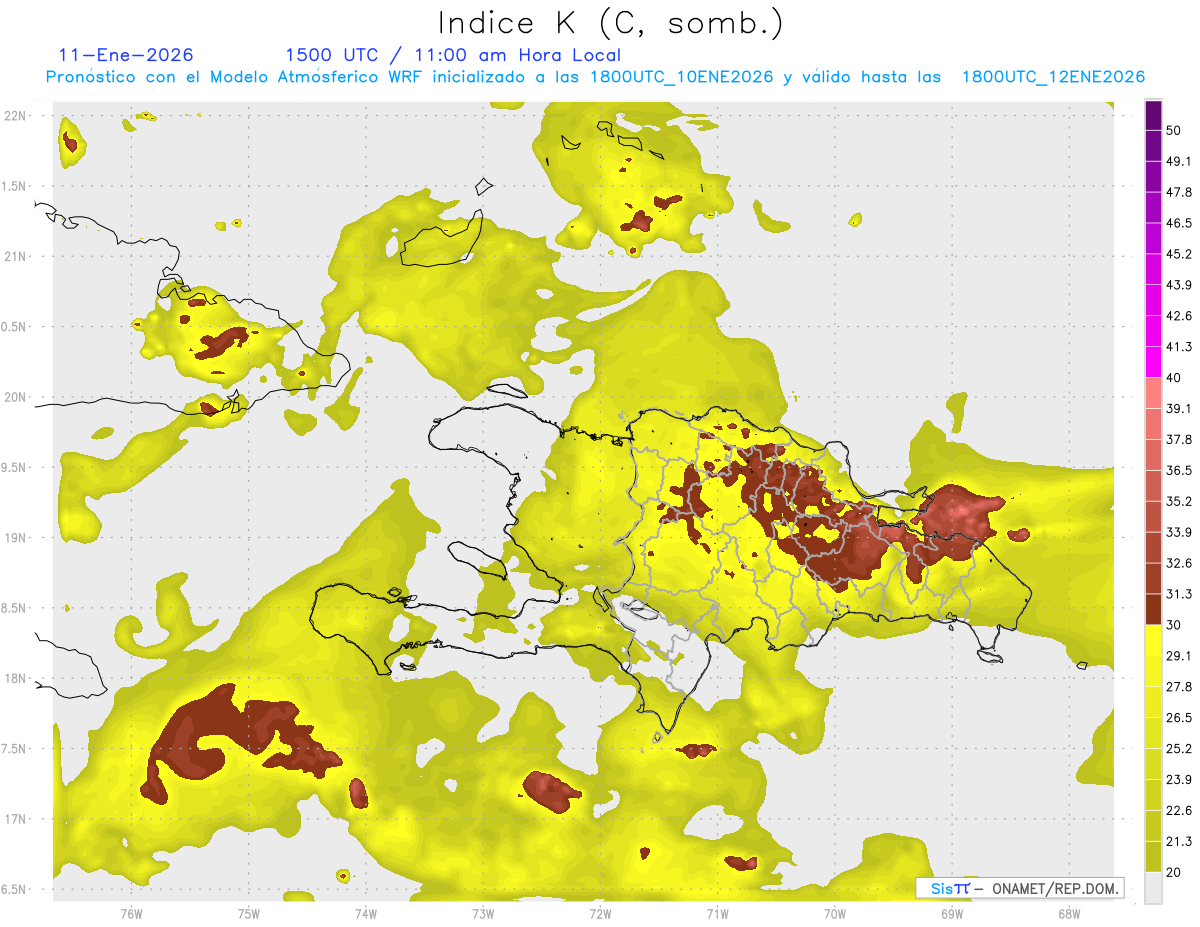Click the 75W longitude label
Viewport: 1200px width, 927px height.
(x=248, y=913)
